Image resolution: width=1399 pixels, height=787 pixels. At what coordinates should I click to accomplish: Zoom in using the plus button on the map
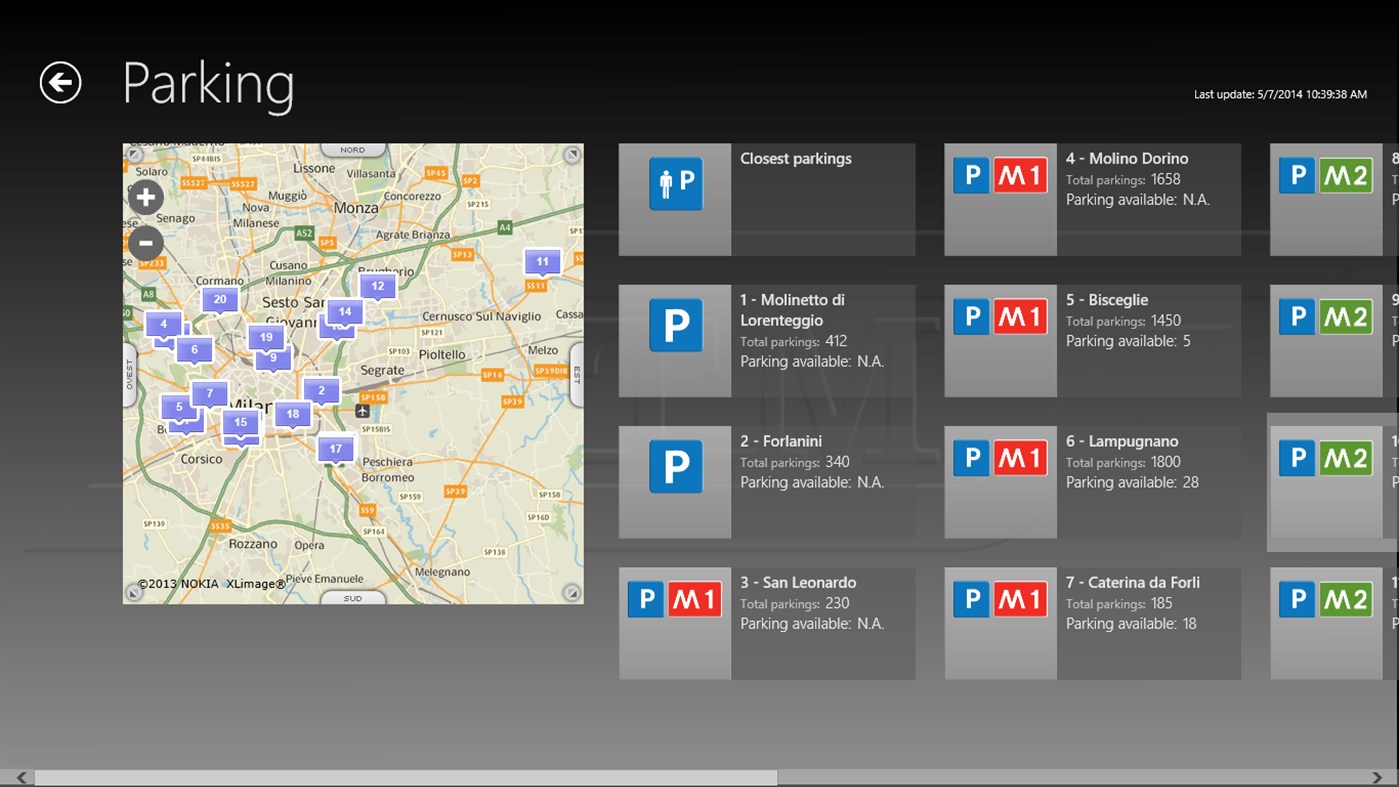point(146,197)
